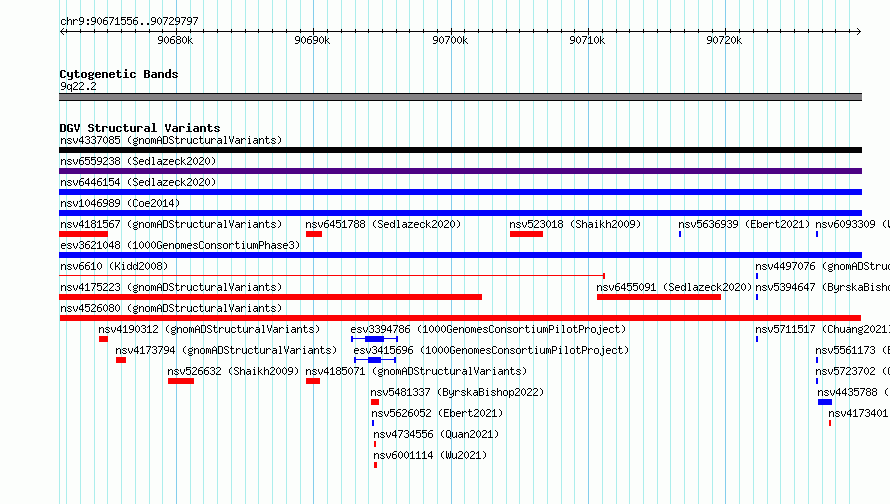
Task: Click nsv5711517 (Chuang2021) label
Action: 822,329
